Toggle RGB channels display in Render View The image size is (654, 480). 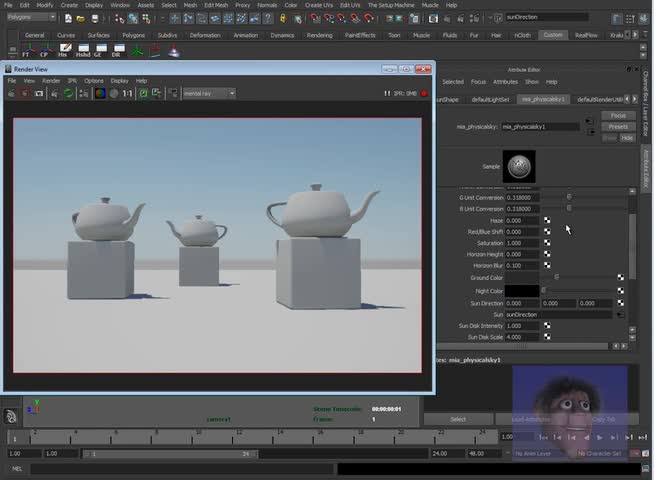coord(99,93)
